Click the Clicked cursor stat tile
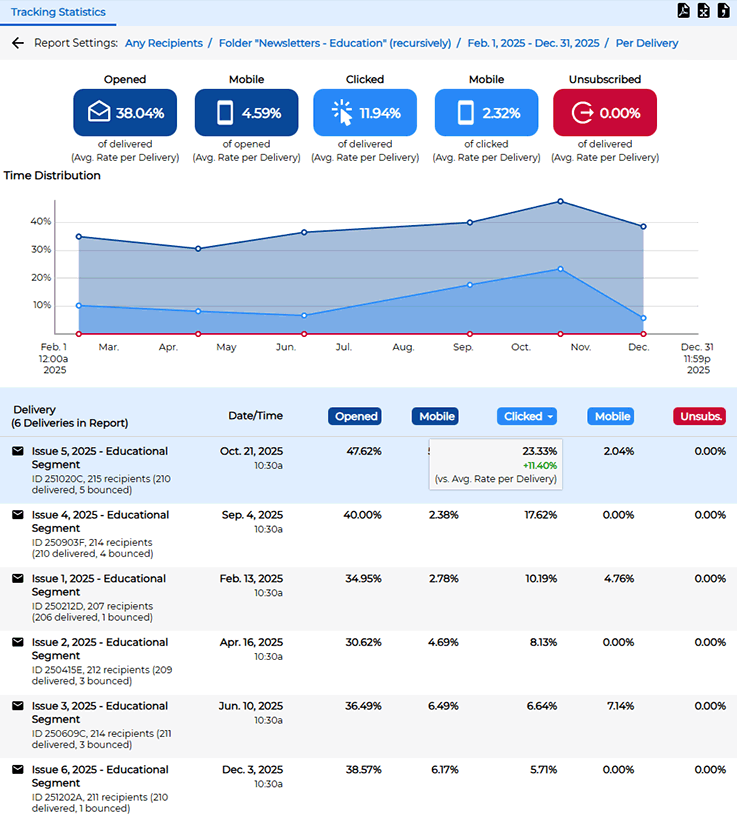 click(364, 113)
